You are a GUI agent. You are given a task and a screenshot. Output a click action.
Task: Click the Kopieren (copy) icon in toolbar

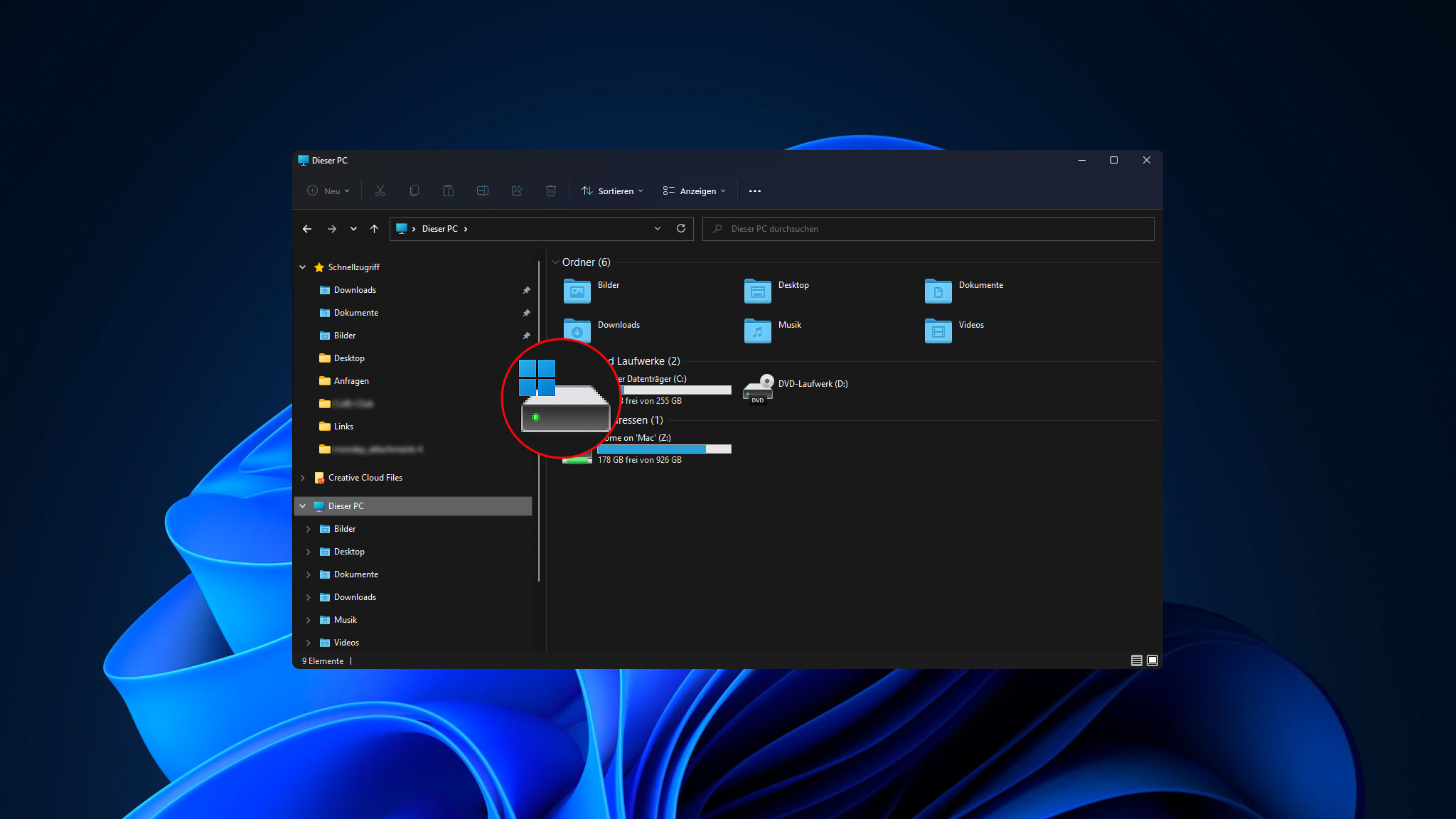(414, 191)
